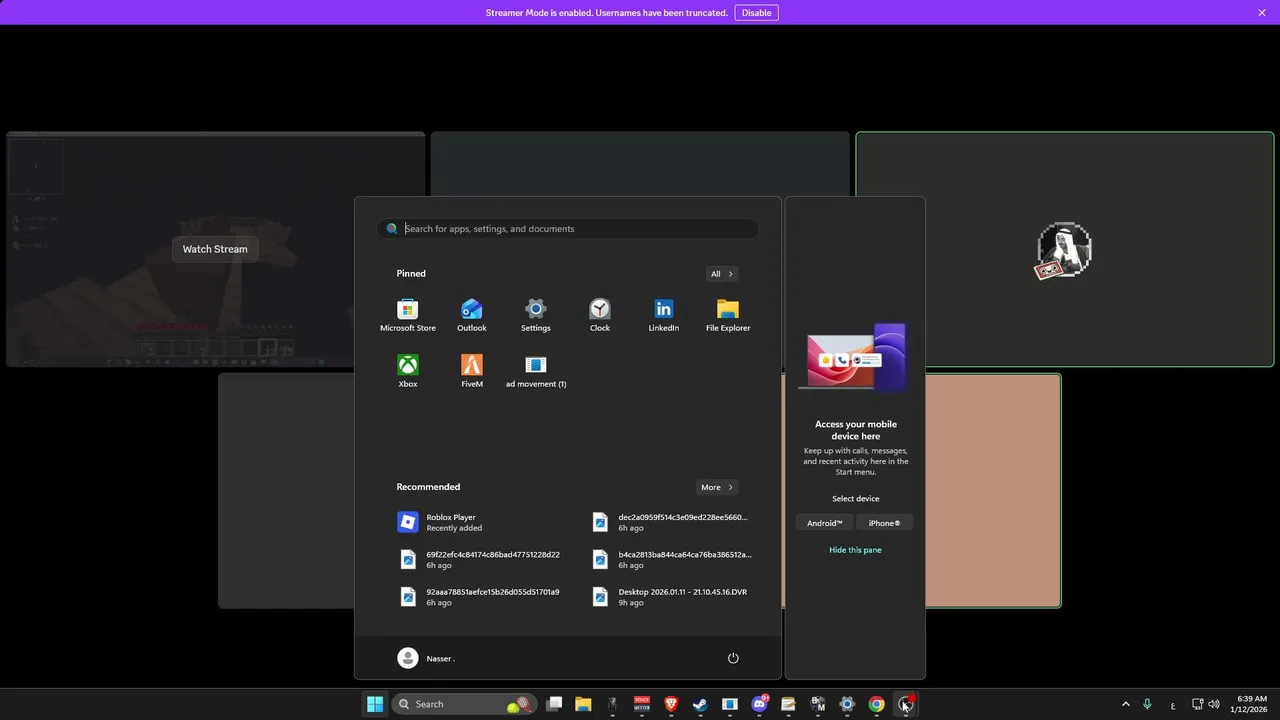Dismiss the Streamer Mode banner
This screenshot has width=1280, height=720.
click(x=1262, y=13)
